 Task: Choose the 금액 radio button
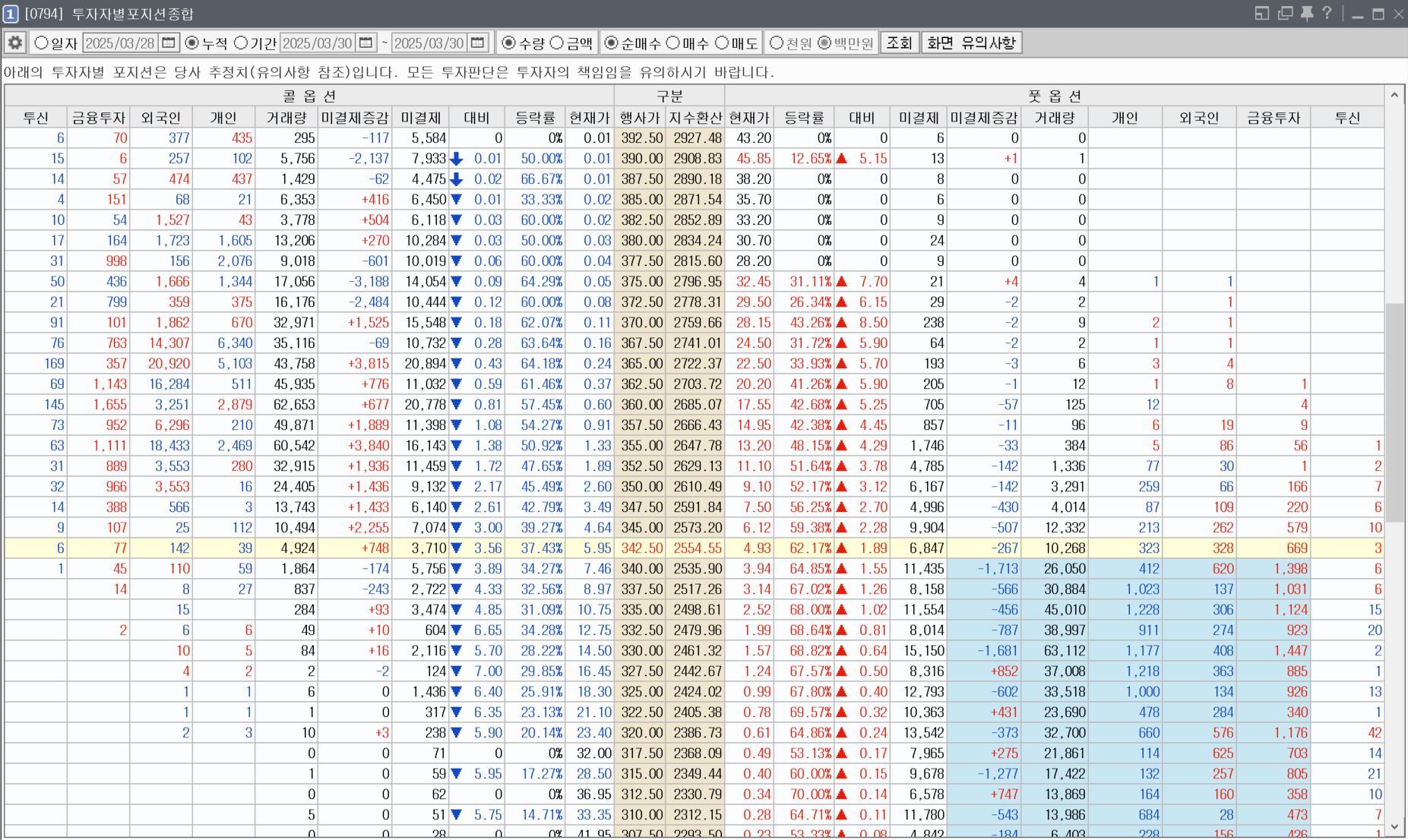pos(557,43)
